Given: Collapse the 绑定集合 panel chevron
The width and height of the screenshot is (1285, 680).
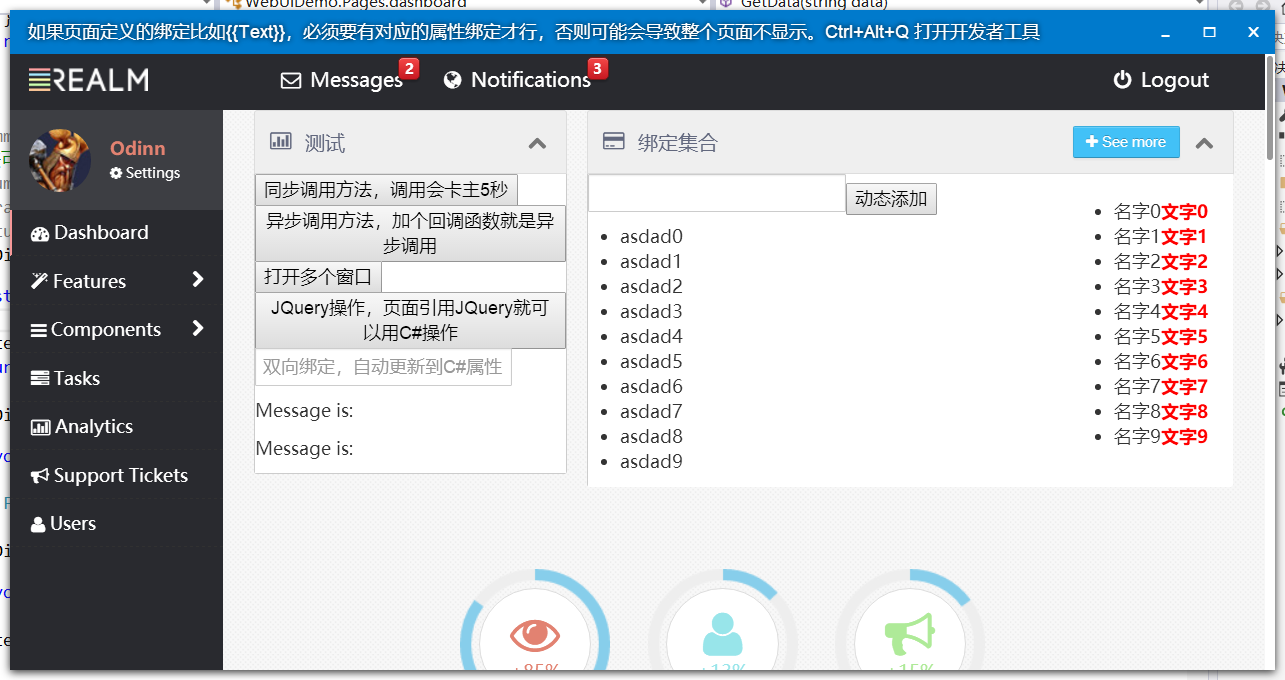Looking at the screenshot, I should point(1204,143).
